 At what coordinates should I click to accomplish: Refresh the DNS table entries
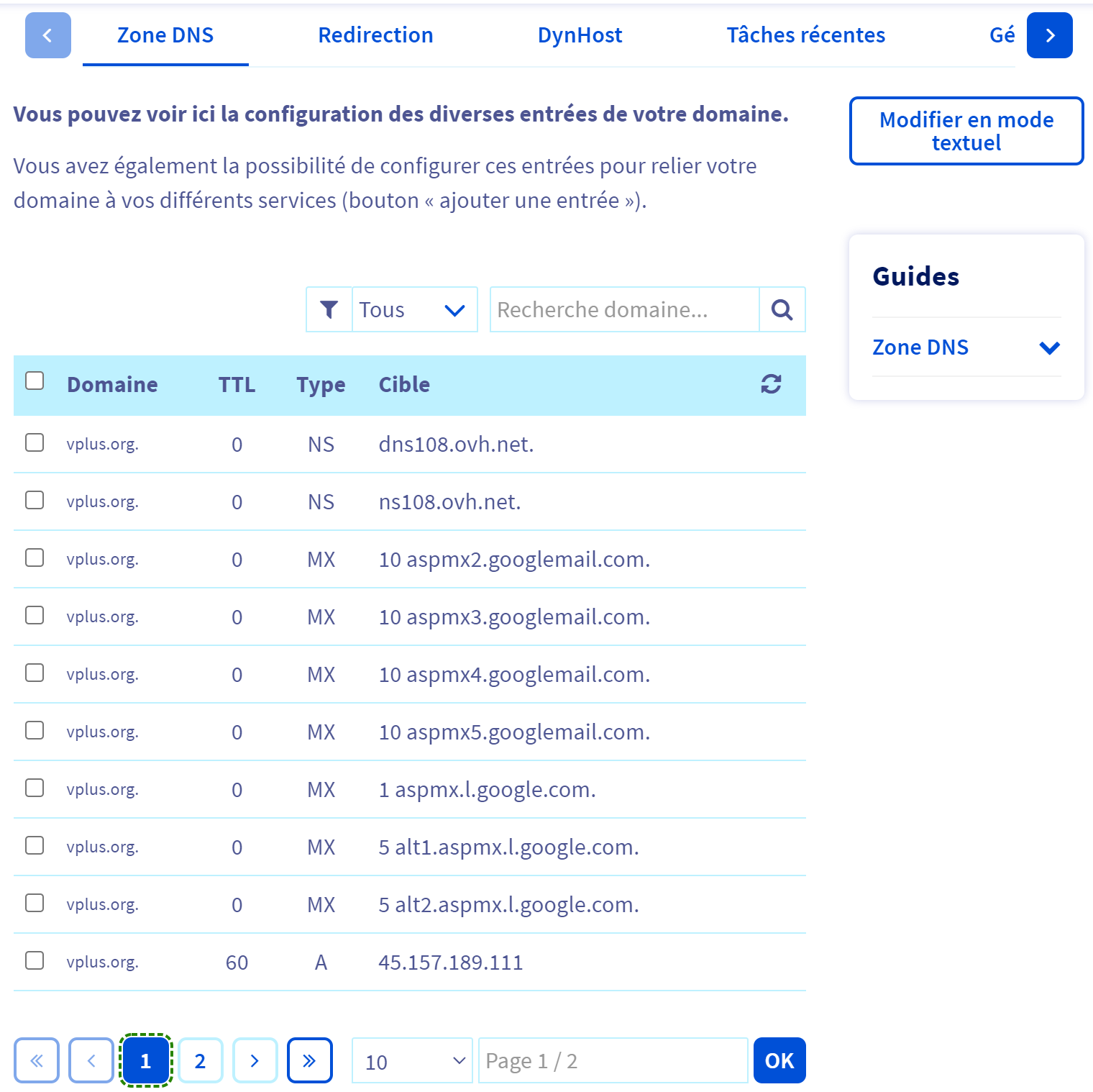[x=771, y=384]
